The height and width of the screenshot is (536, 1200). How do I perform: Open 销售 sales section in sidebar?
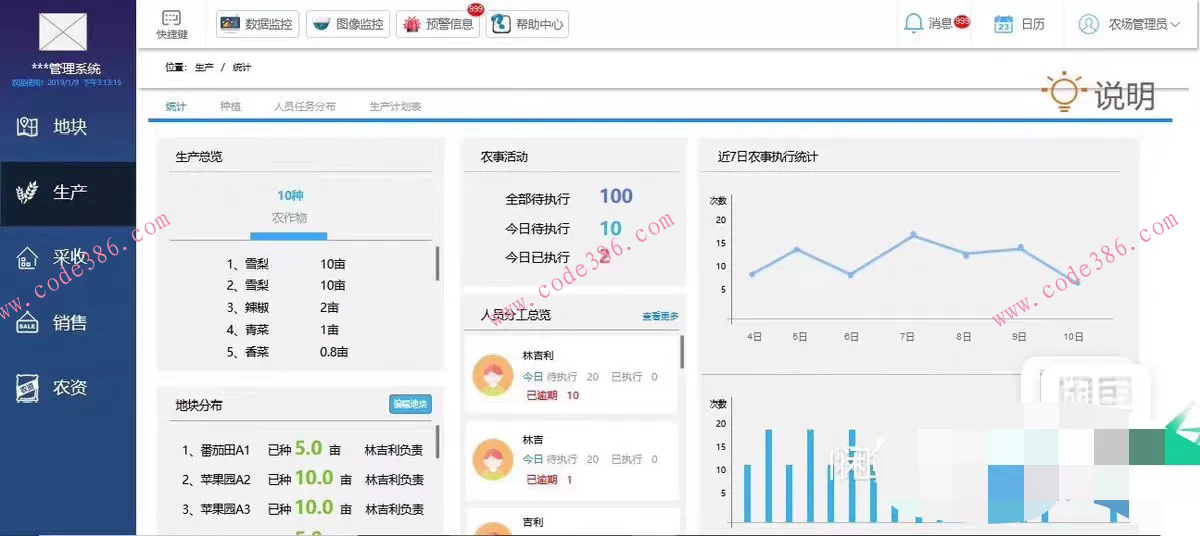pyautogui.click(x=68, y=323)
